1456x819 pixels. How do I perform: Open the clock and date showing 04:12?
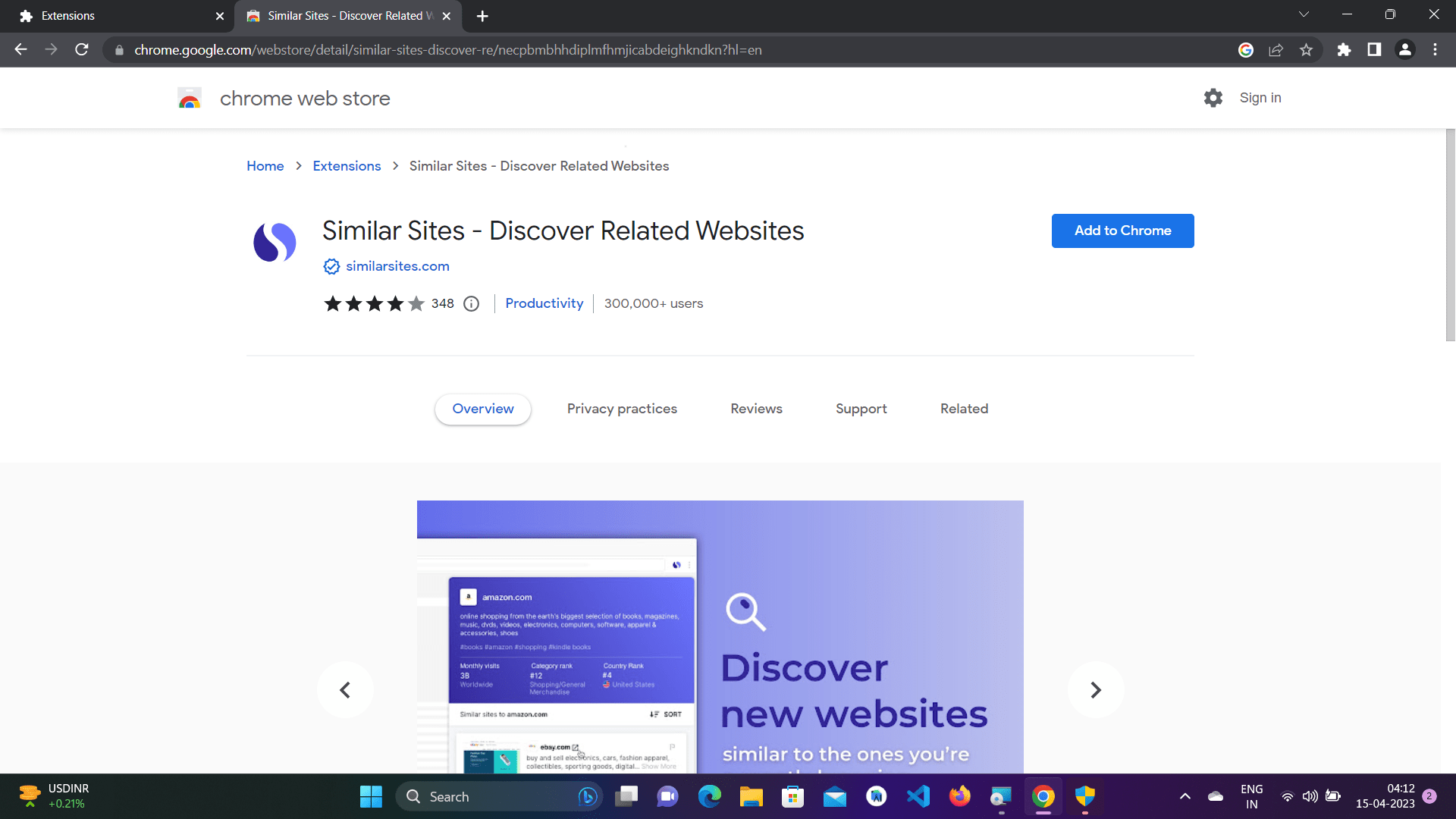coord(1385,796)
